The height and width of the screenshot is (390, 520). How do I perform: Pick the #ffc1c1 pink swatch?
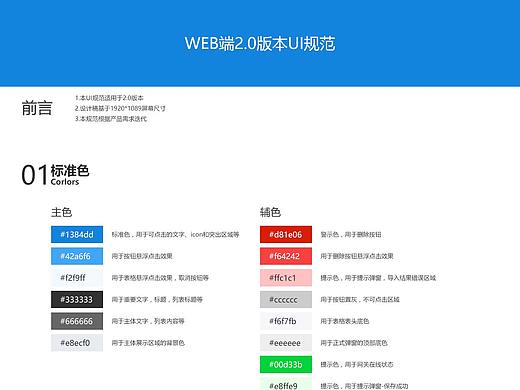click(286, 278)
